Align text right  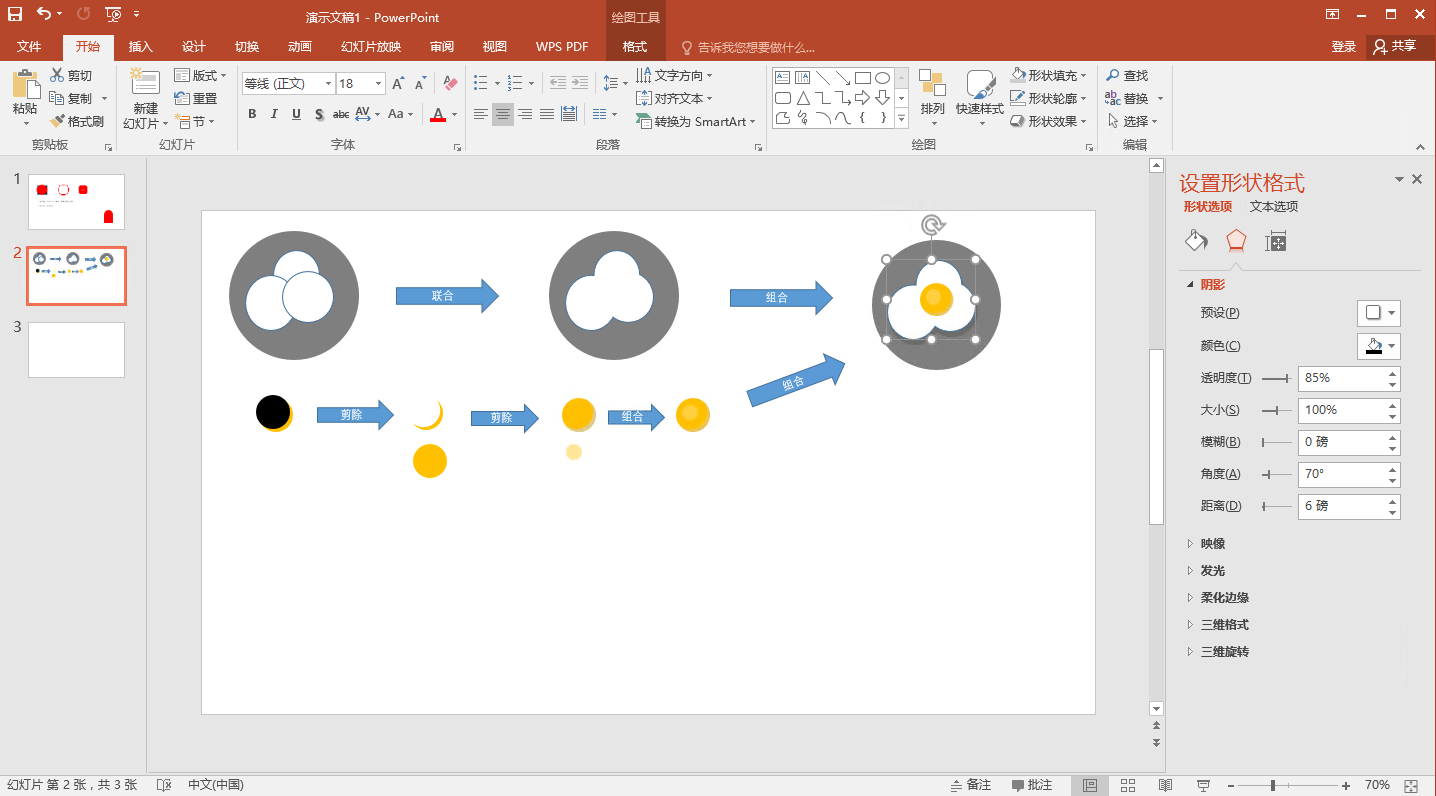525,114
